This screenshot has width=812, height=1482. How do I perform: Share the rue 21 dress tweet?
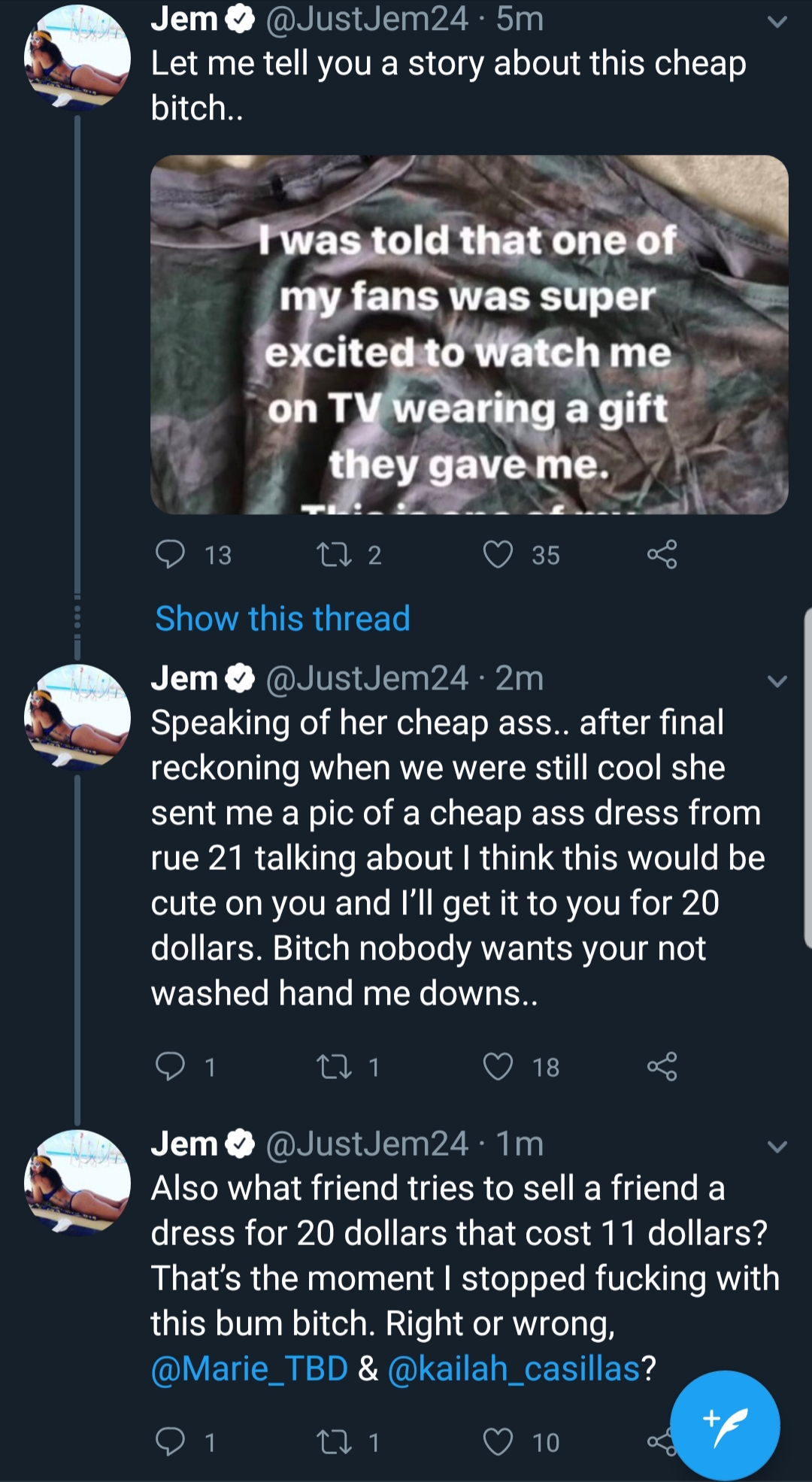click(662, 1066)
